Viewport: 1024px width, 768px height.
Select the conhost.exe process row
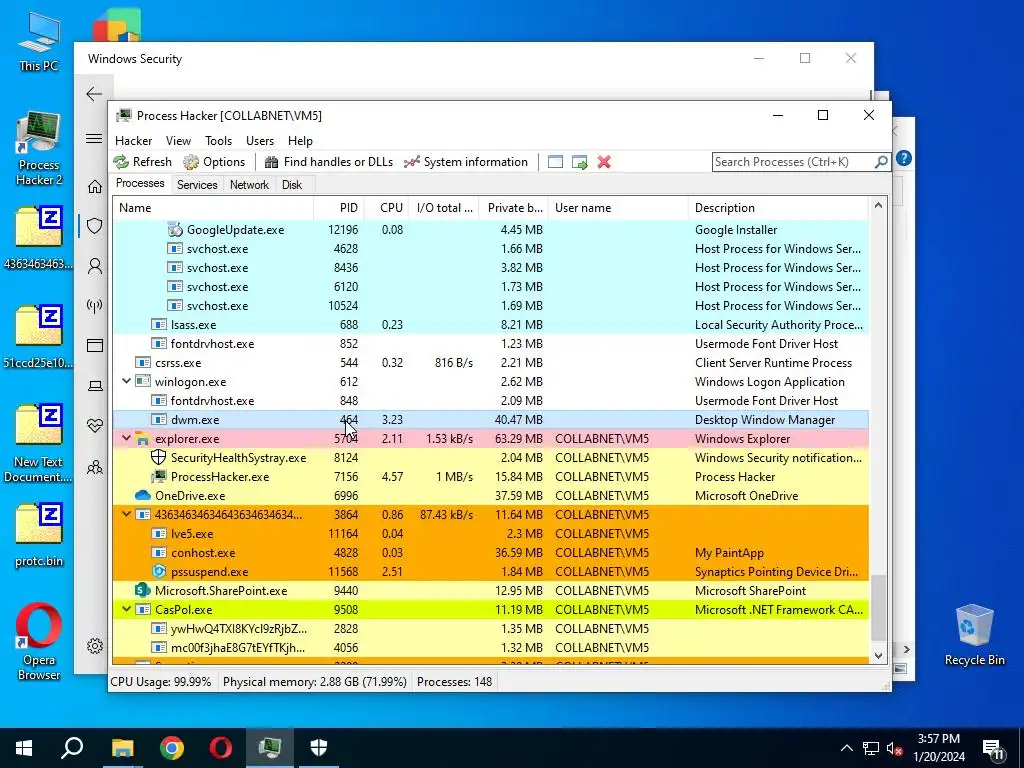(x=490, y=552)
